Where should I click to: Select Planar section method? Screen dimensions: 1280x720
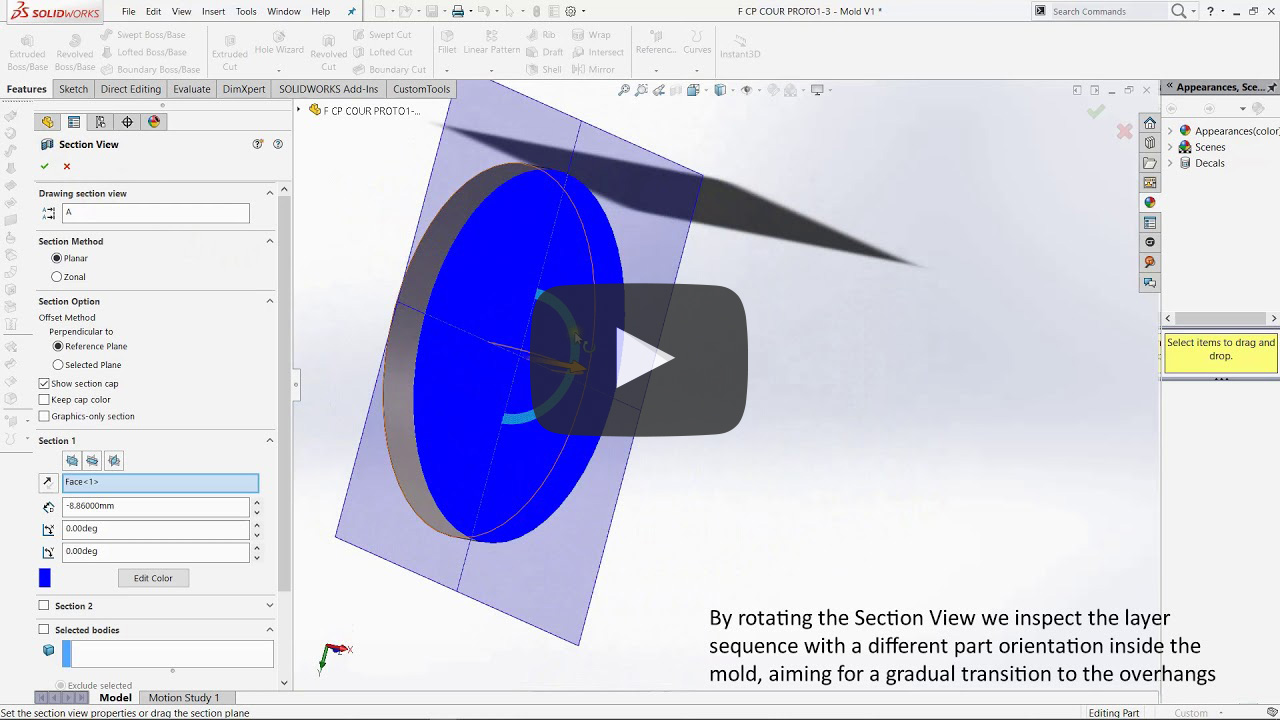point(57,258)
